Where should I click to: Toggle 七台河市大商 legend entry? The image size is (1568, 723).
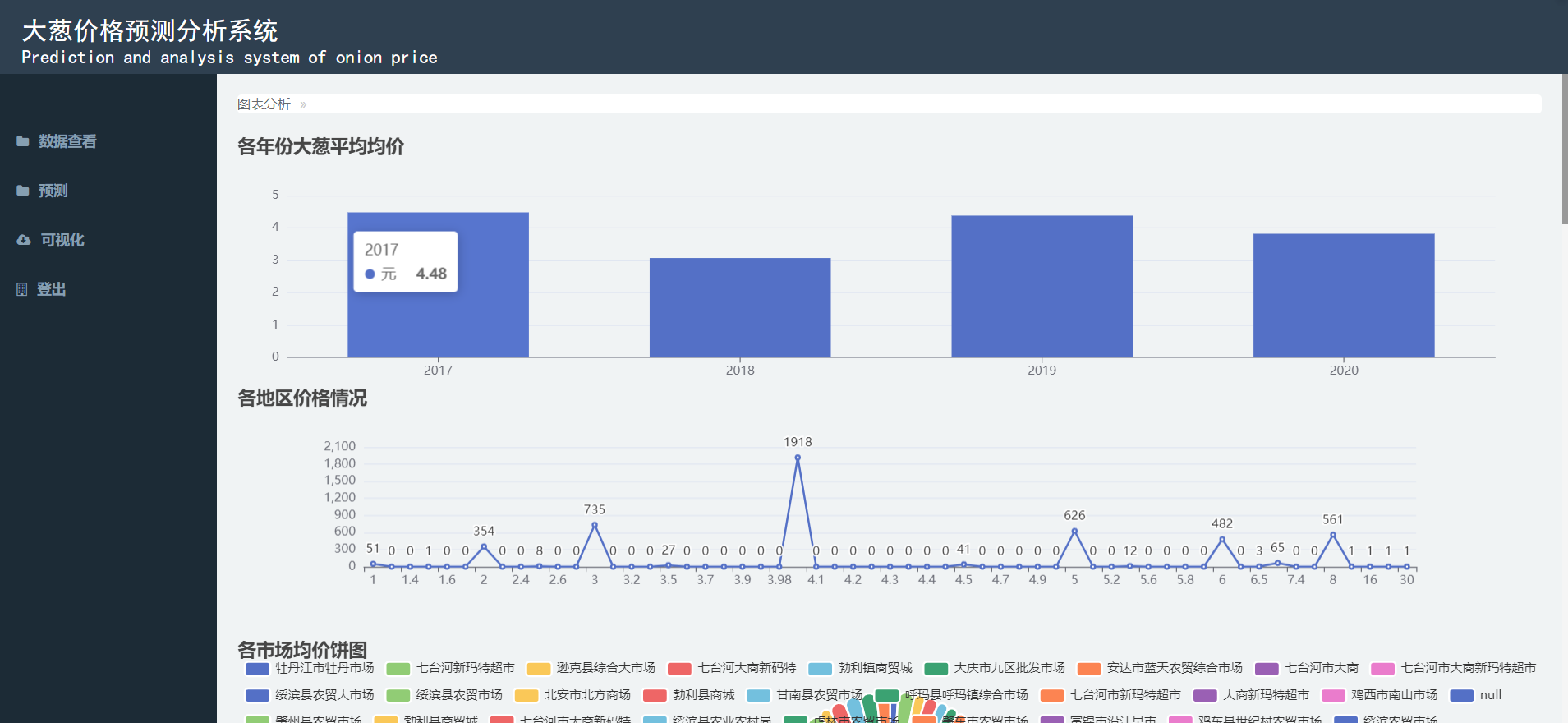point(1307,668)
